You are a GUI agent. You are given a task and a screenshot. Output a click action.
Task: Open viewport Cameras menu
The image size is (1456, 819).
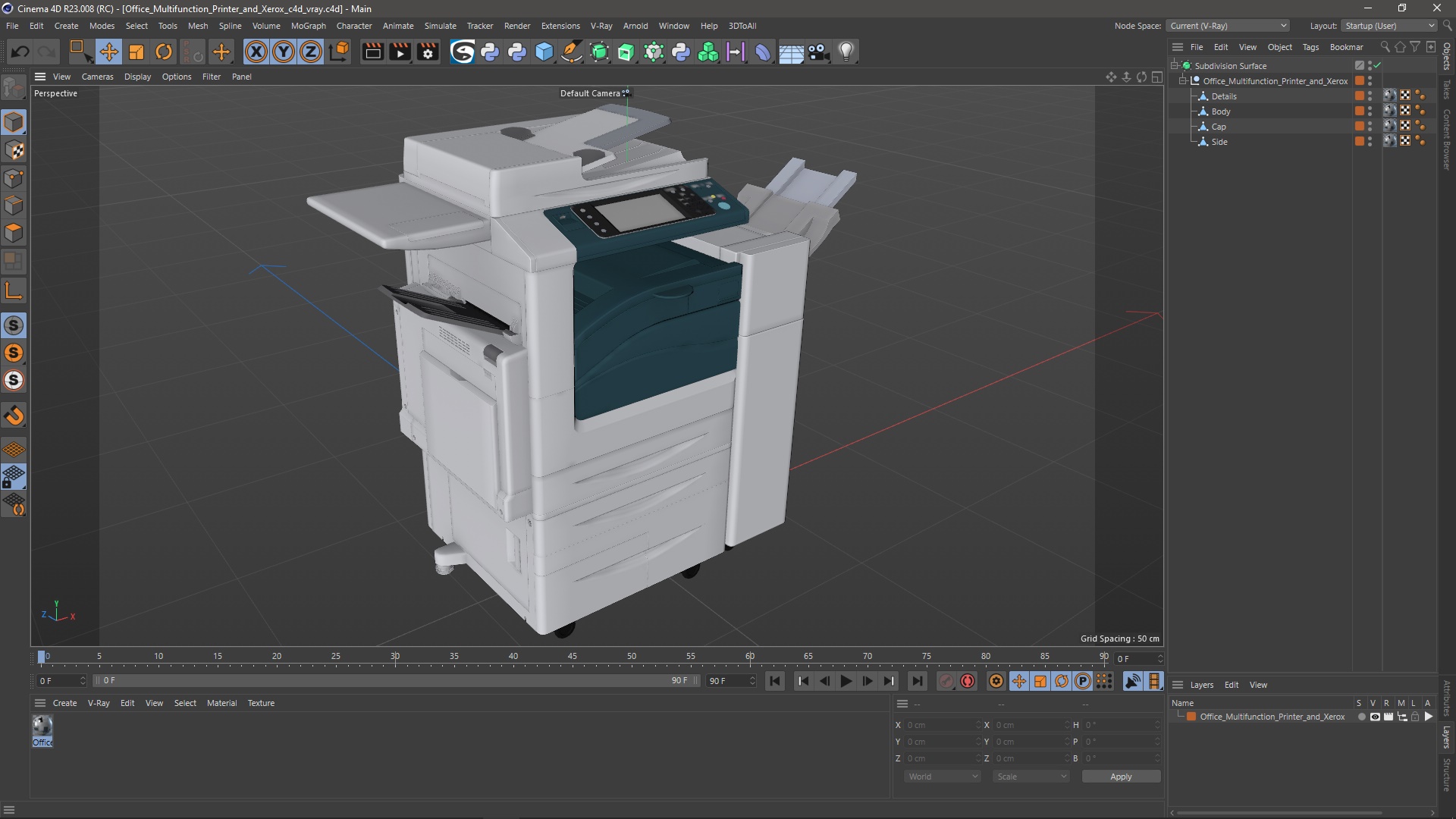(97, 77)
